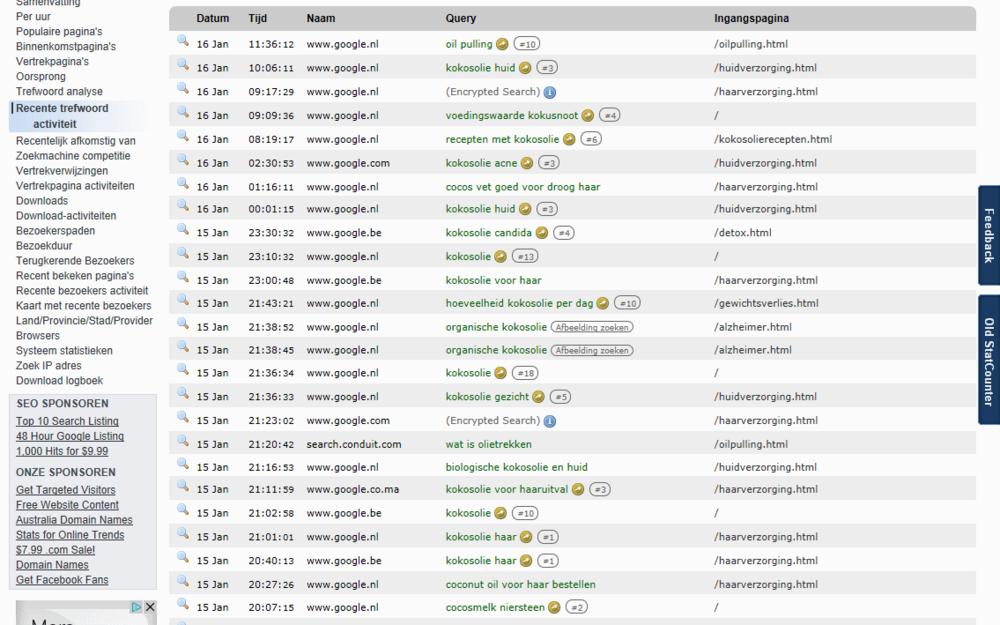Click the magnifier icon for the 21:11:59 row
Image resolution: width=1000 pixels, height=625 pixels.
pyautogui.click(x=182, y=487)
